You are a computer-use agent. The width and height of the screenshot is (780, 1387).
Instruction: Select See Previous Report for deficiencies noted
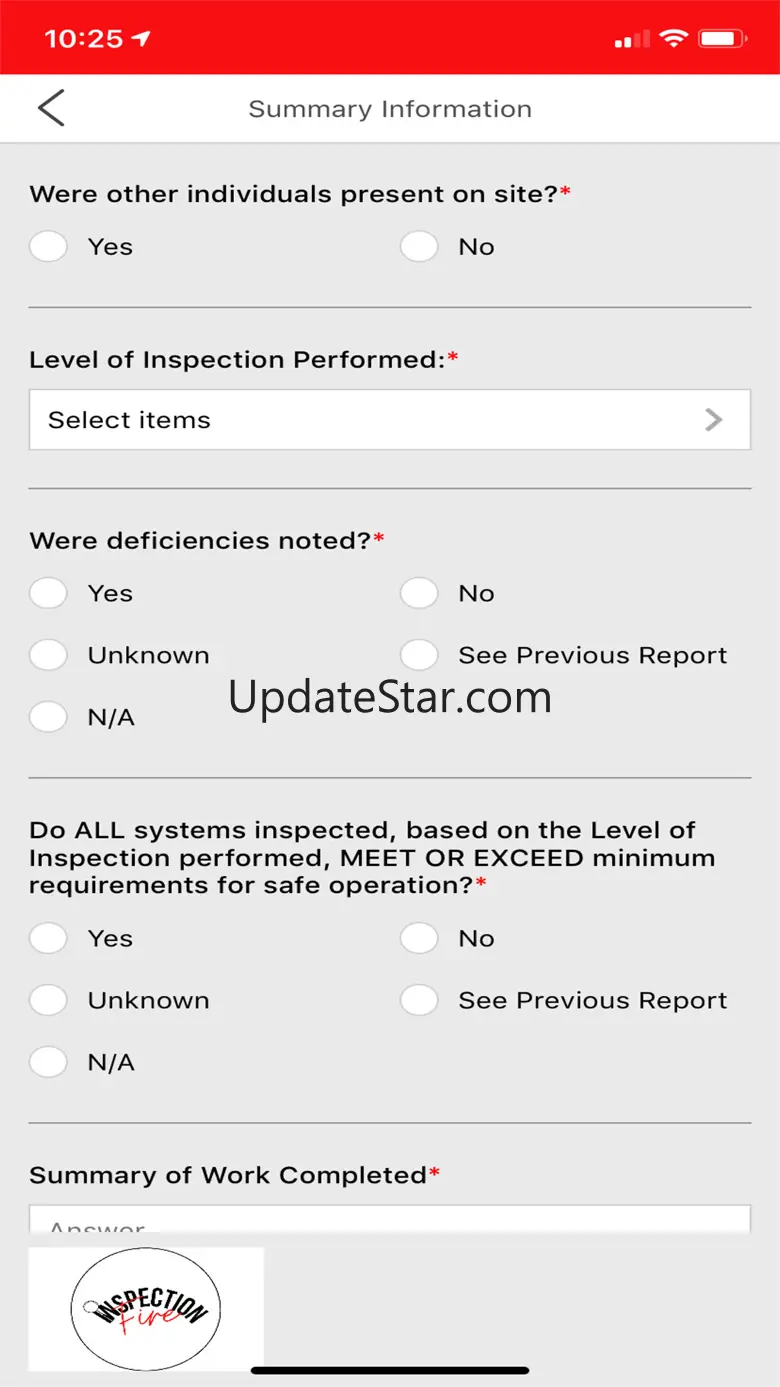(x=419, y=656)
